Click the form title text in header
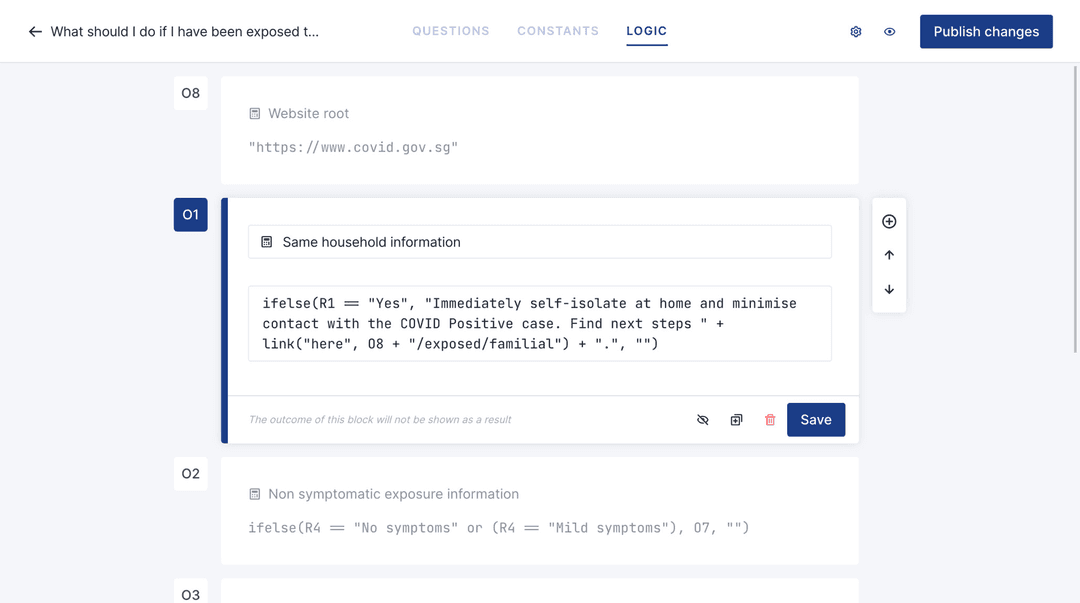 pyautogui.click(x=185, y=32)
